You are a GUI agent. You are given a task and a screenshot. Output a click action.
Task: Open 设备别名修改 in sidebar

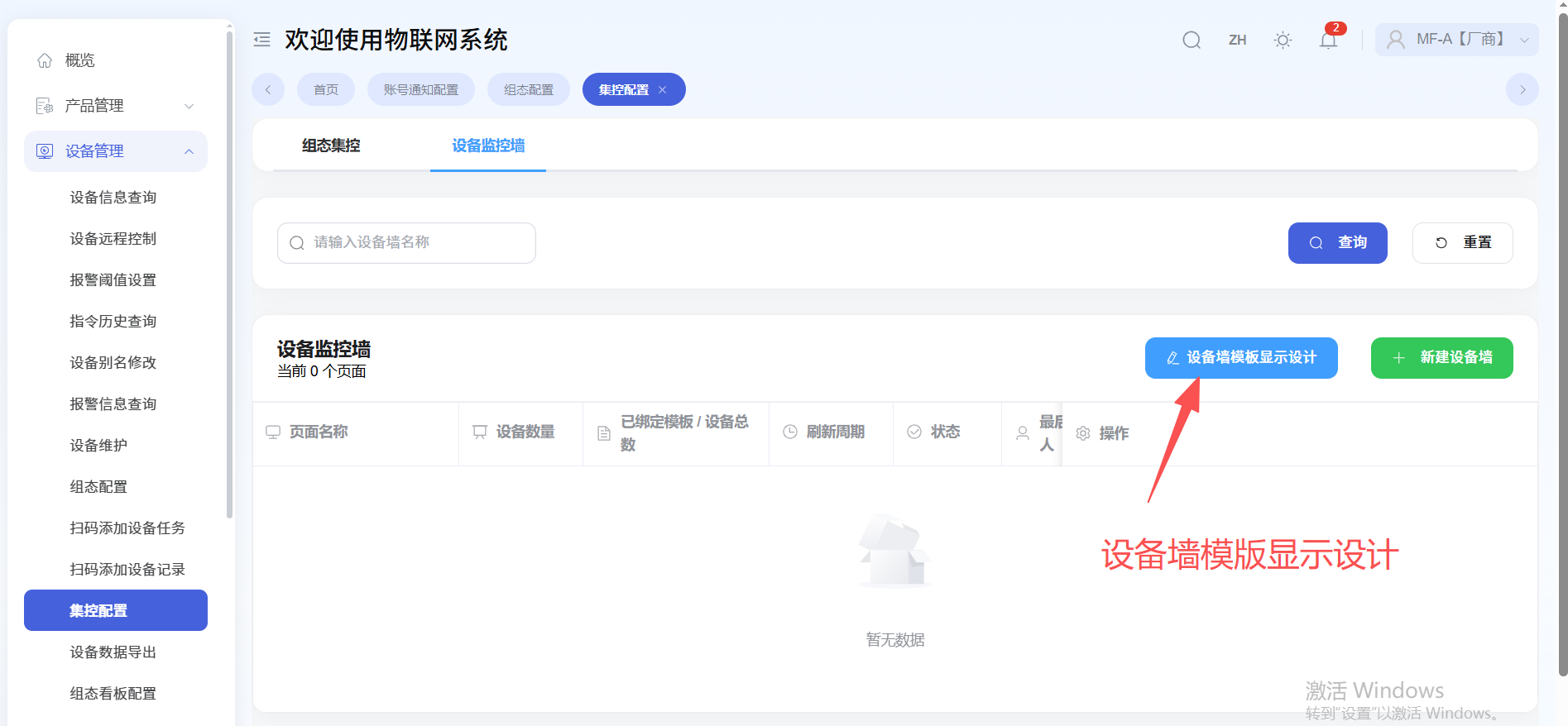click(x=116, y=362)
